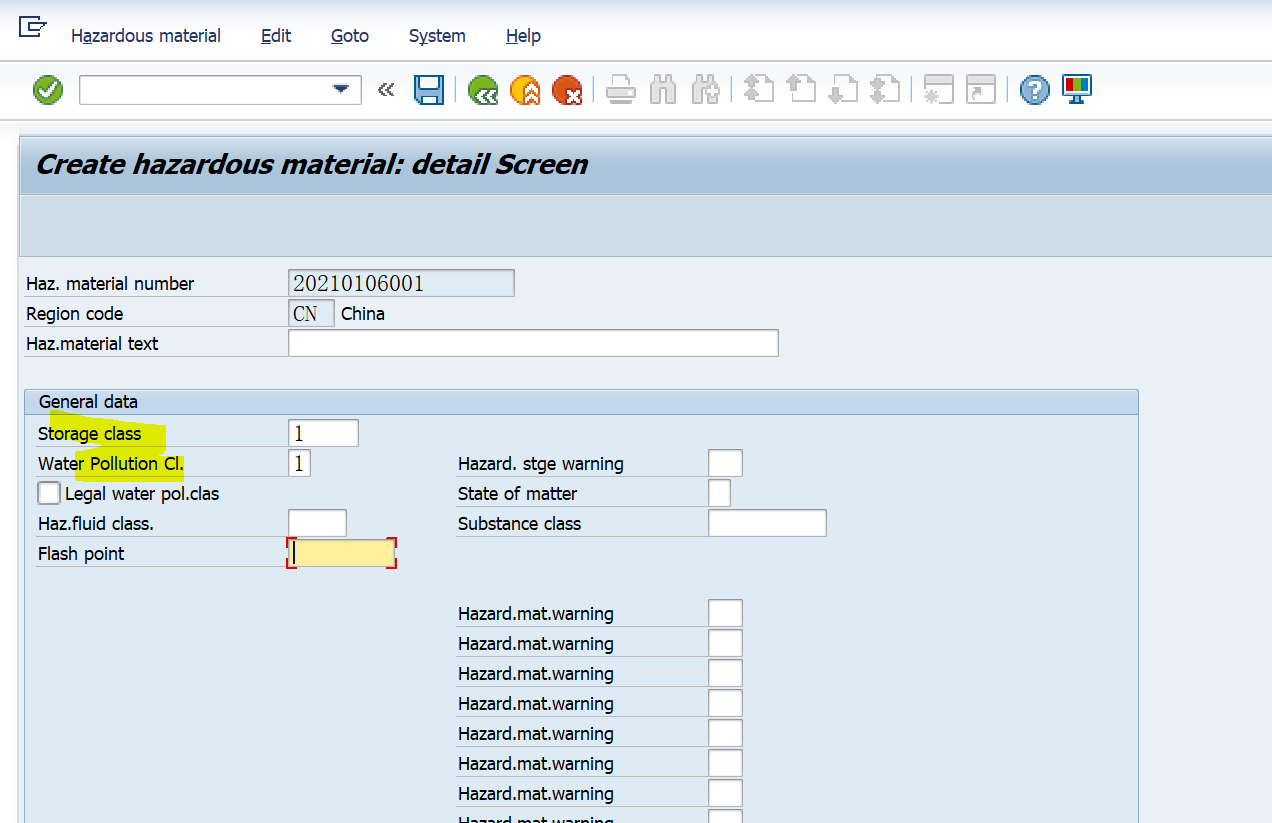This screenshot has width=1272, height=823.
Task: Open the command field dropdown arrow
Action: (341, 90)
